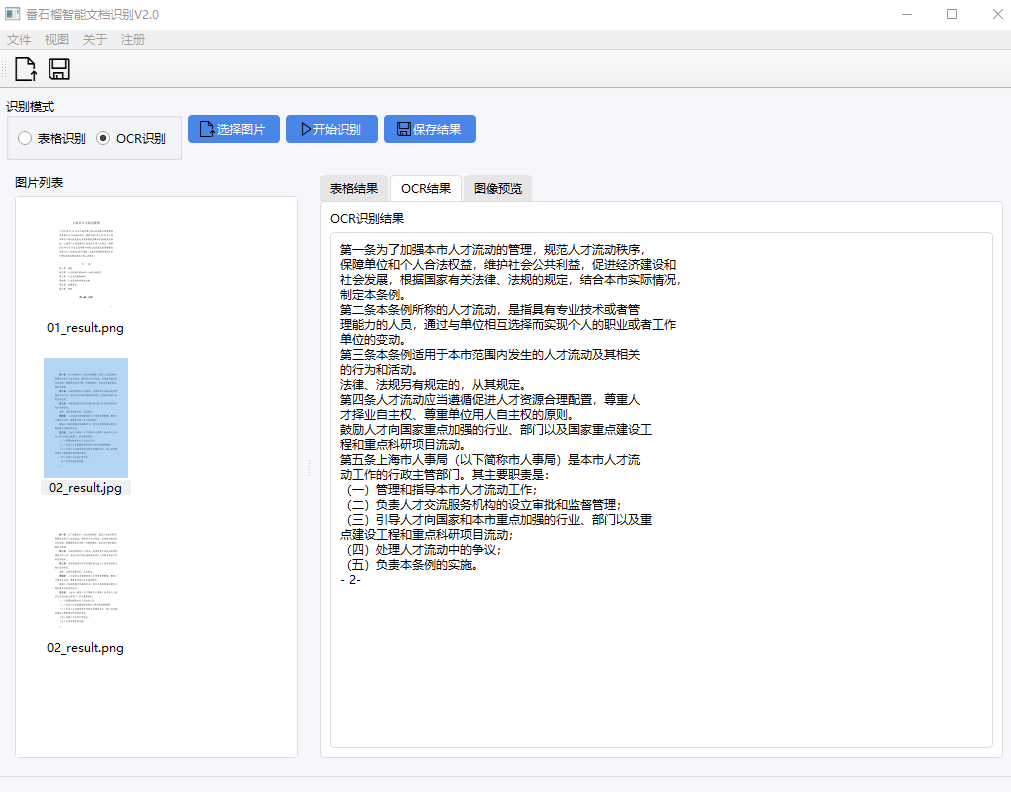Viewport: 1011px width, 792px height.
Task: Click the toolbar drag grip handle
Action: coord(5,69)
